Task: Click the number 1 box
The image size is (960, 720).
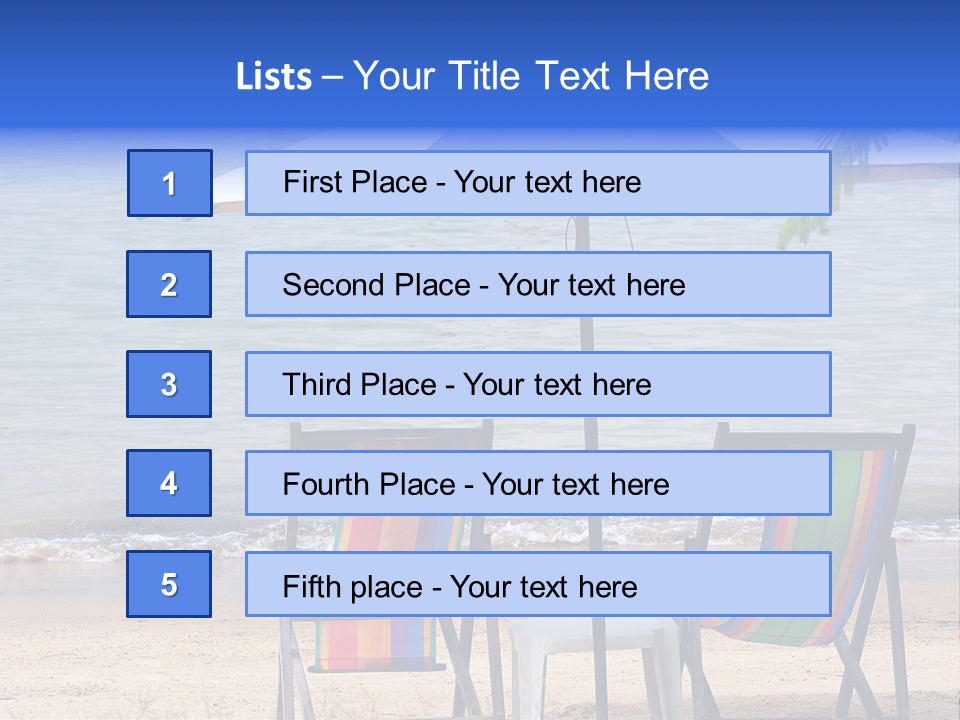Action: tap(169, 183)
